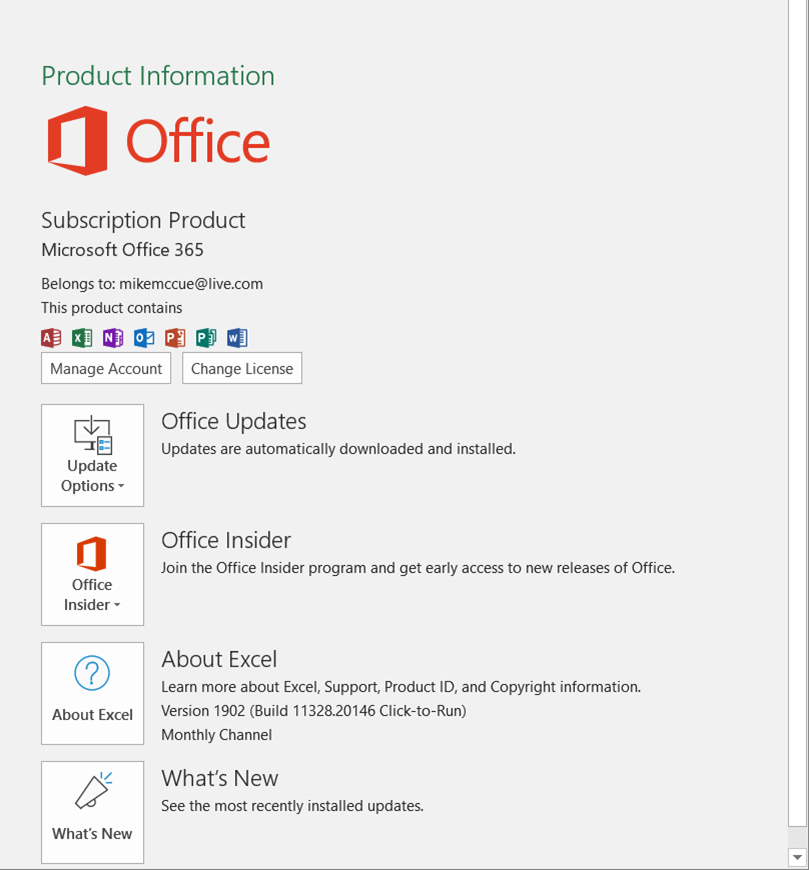The height and width of the screenshot is (870, 809).
Task: Click the scrollbar down arrow
Action: (x=797, y=857)
